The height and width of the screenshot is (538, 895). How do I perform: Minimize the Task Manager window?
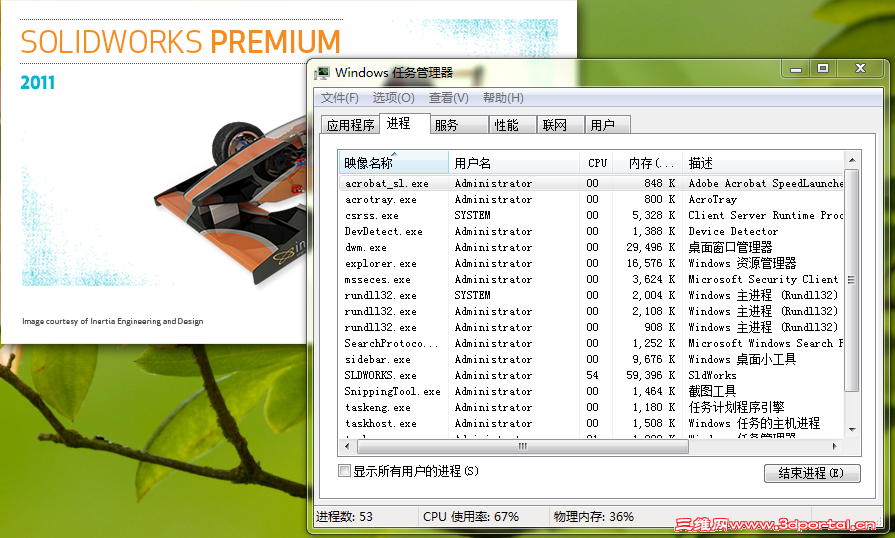click(796, 69)
